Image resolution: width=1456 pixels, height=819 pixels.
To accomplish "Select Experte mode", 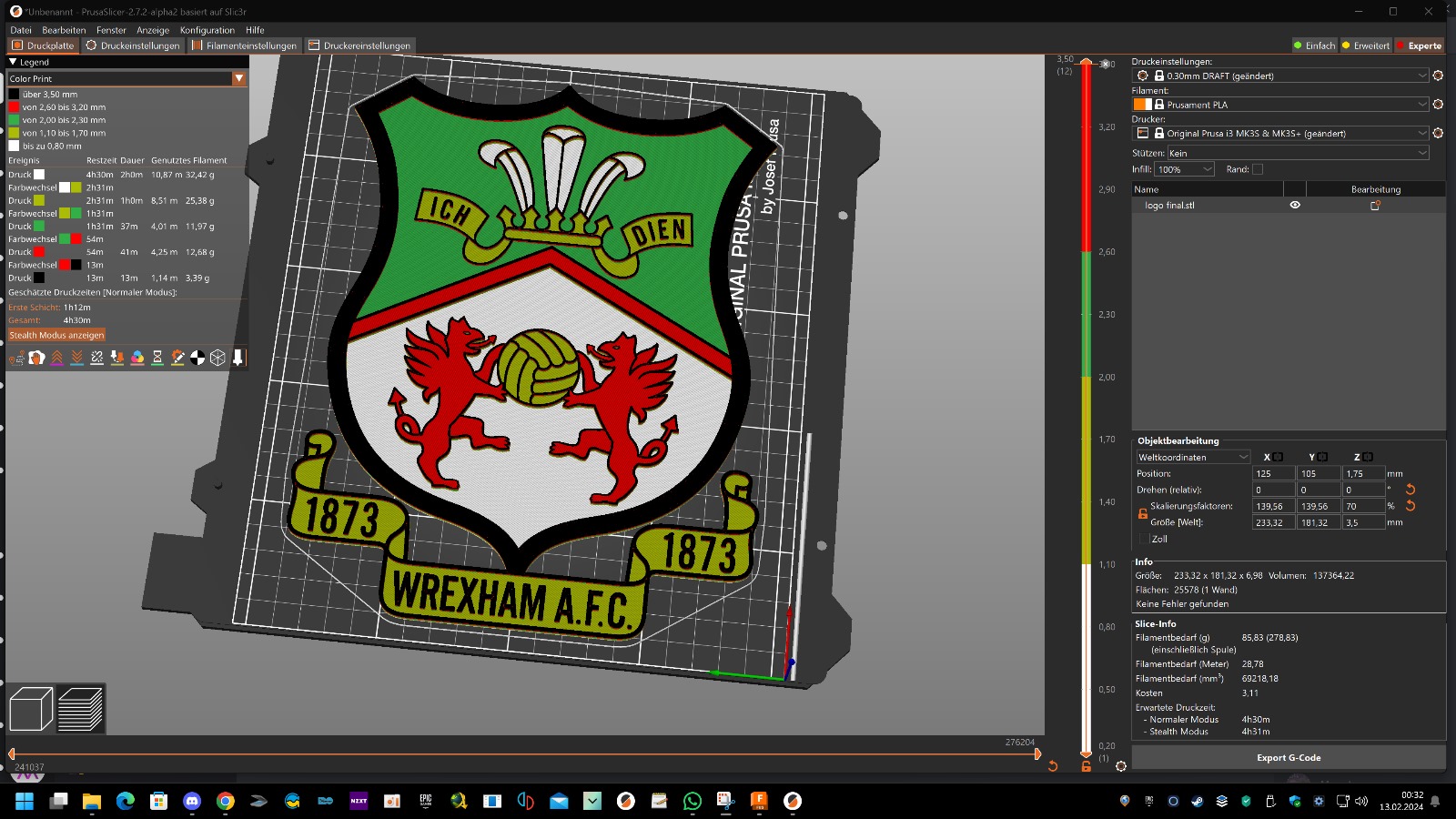I will (1419, 45).
